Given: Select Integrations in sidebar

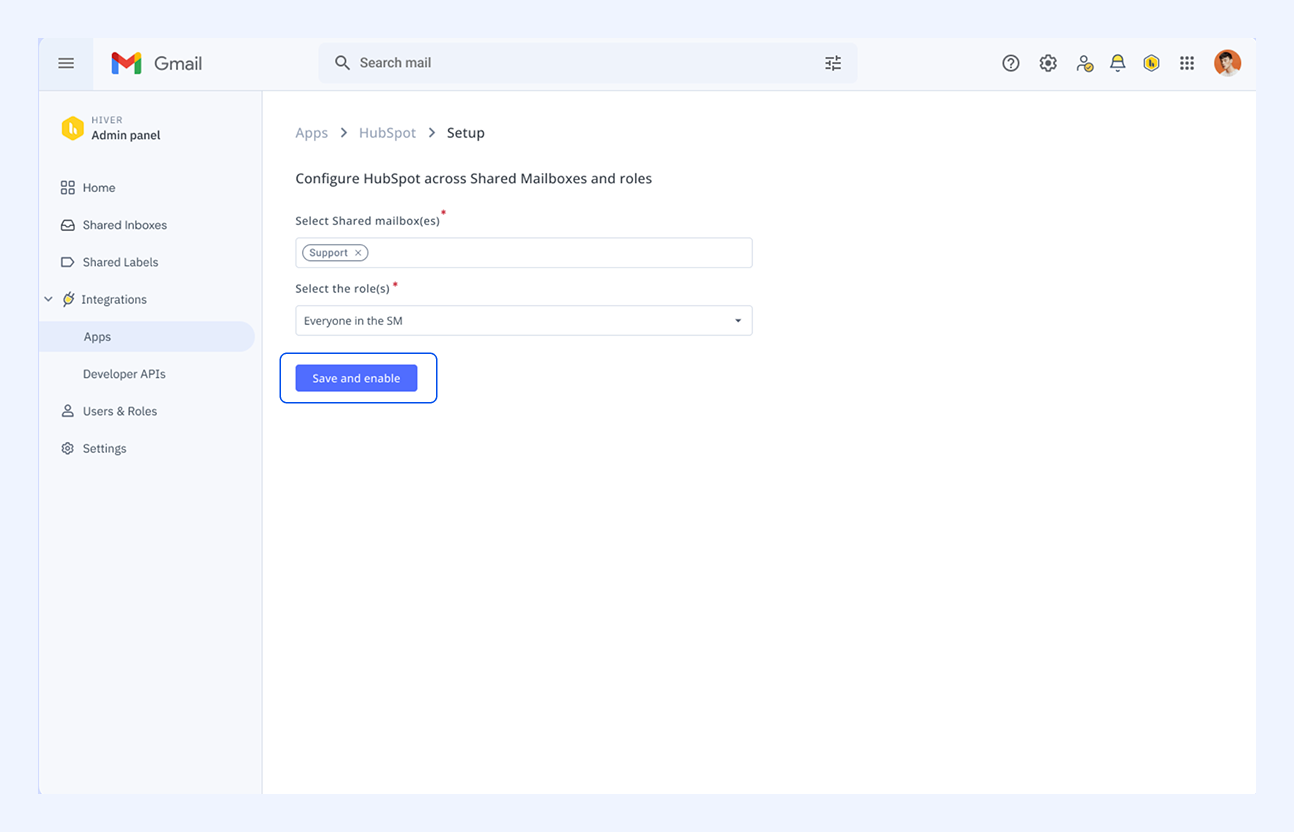Looking at the screenshot, I should click(x=104, y=299).
